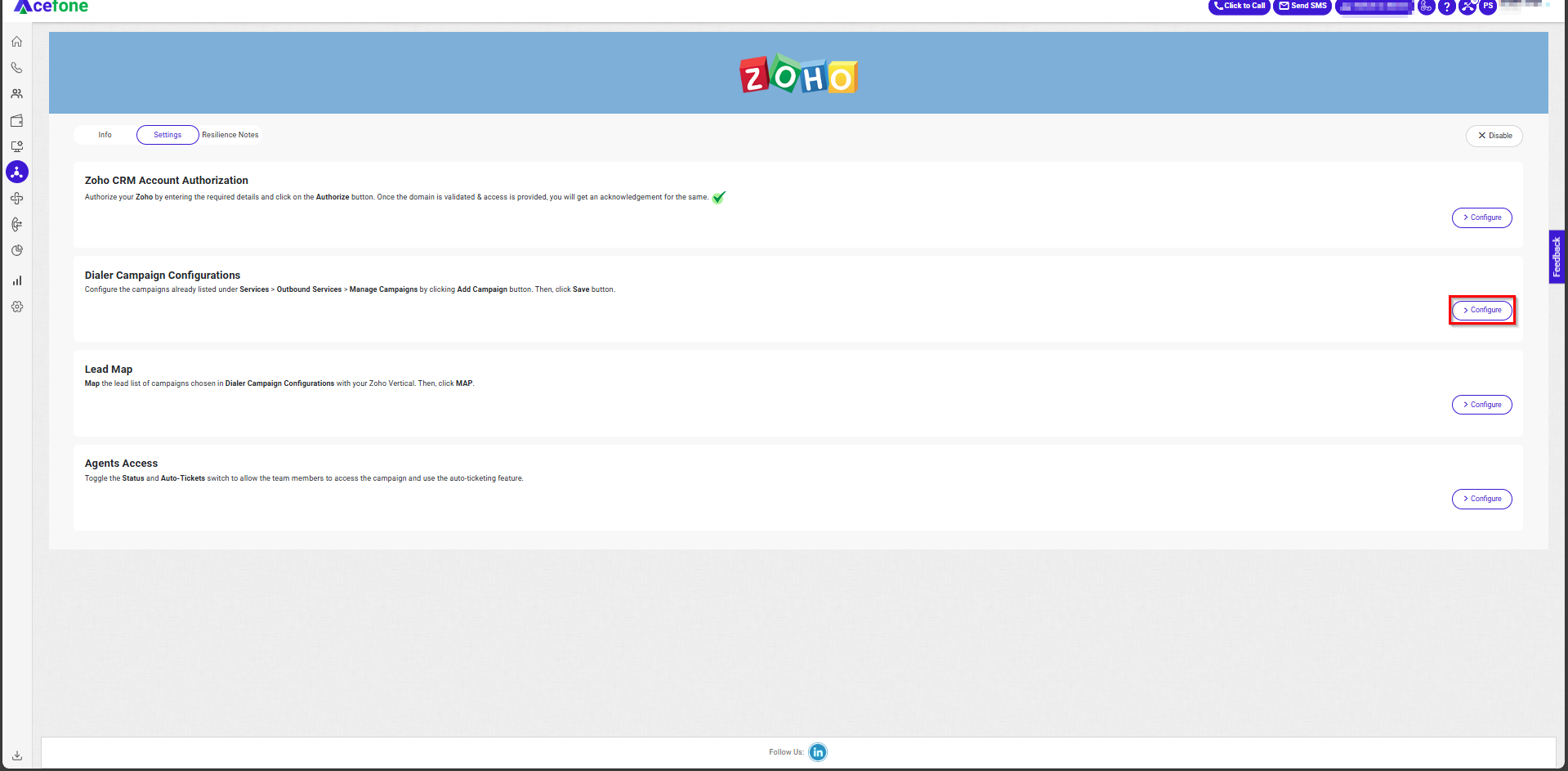Click the Send SMS button
The height and width of the screenshot is (771, 1568).
(x=1302, y=7)
